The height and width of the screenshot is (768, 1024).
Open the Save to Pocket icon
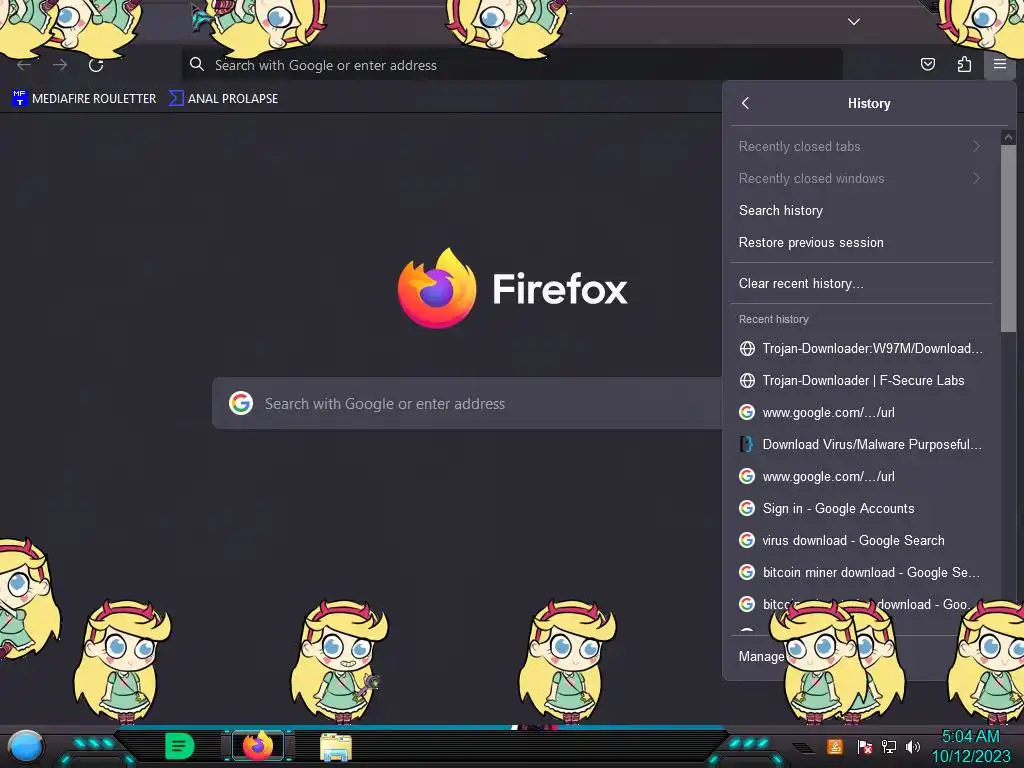[927, 64]
